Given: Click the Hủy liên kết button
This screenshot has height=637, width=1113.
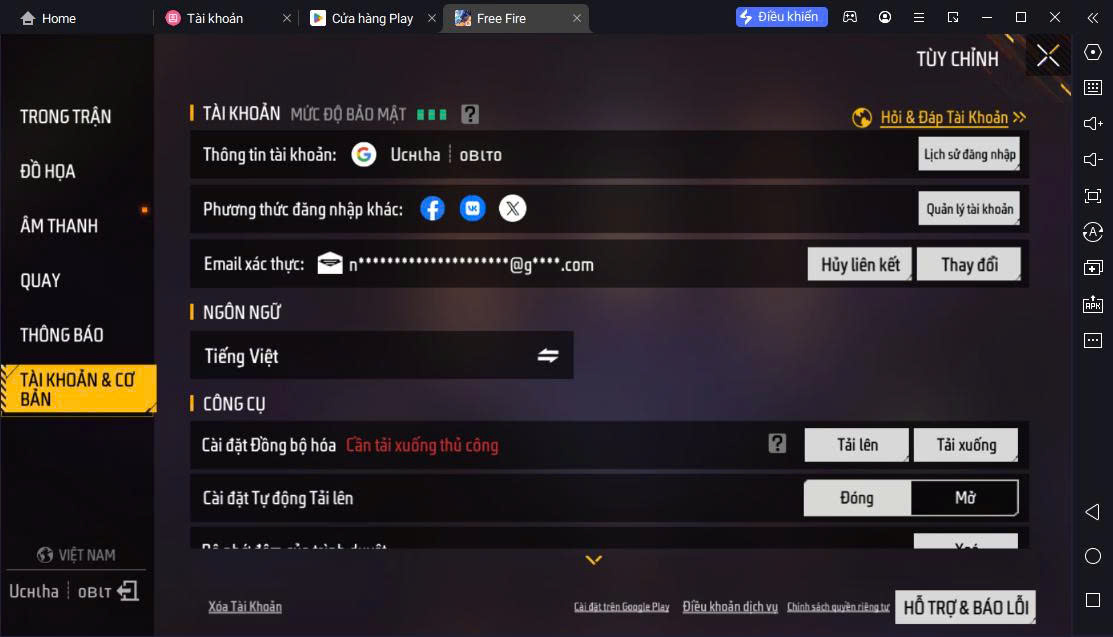Looking at the screenshot, I should (860, 264).
